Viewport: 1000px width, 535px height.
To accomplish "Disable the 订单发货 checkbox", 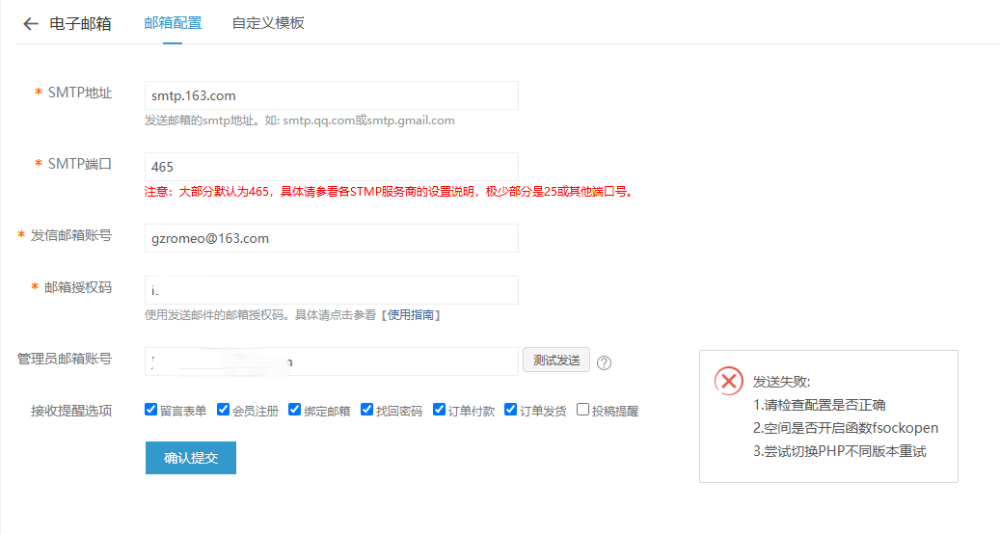I will tap(511, 409).
